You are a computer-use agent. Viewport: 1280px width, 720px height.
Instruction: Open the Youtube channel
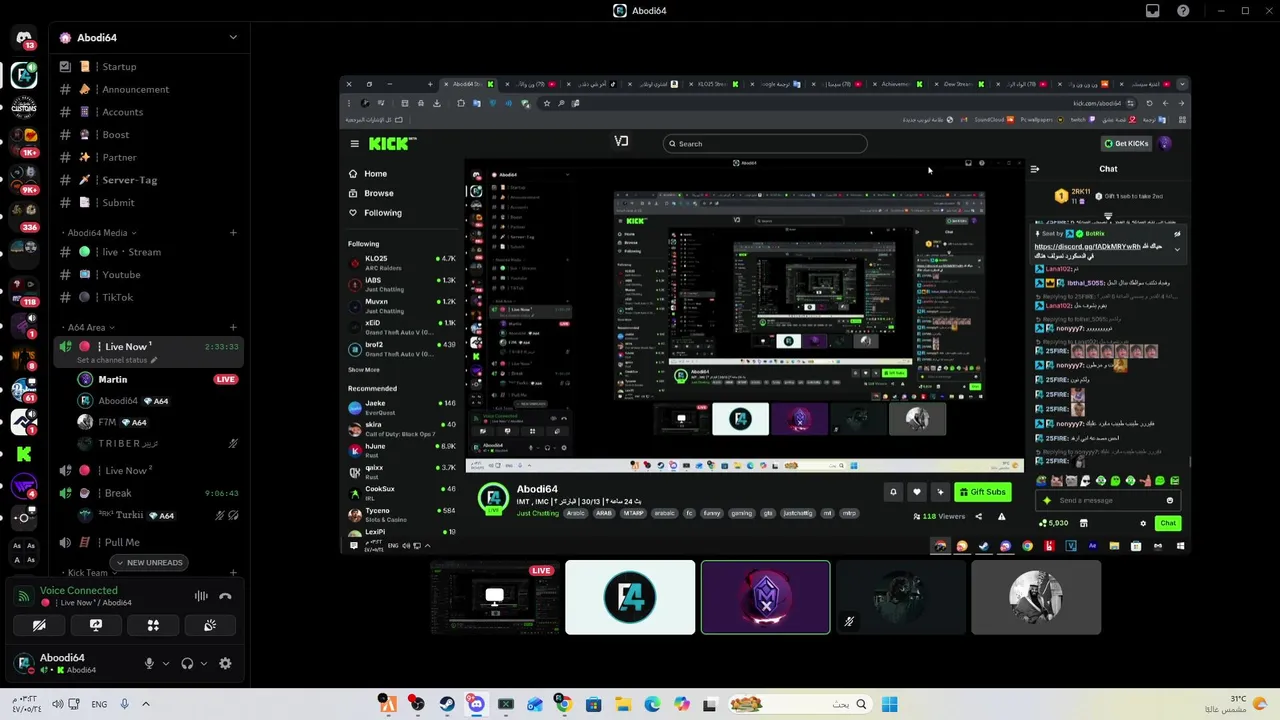click(148, 274)
